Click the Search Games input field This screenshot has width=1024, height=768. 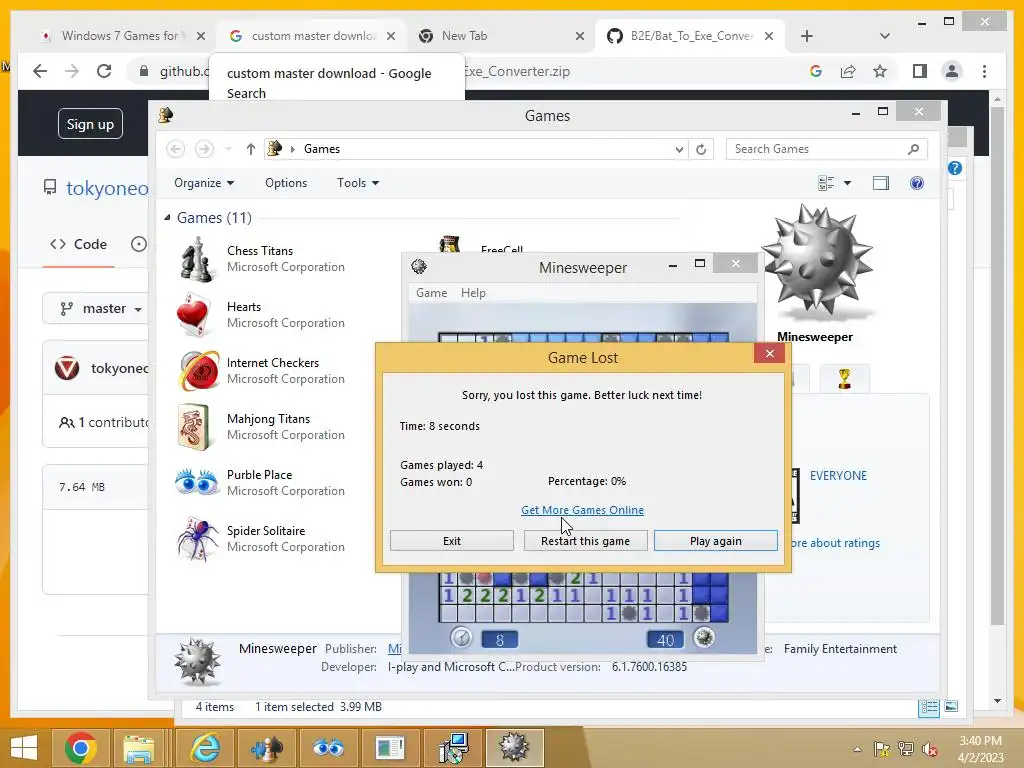(x=826, y=149)
